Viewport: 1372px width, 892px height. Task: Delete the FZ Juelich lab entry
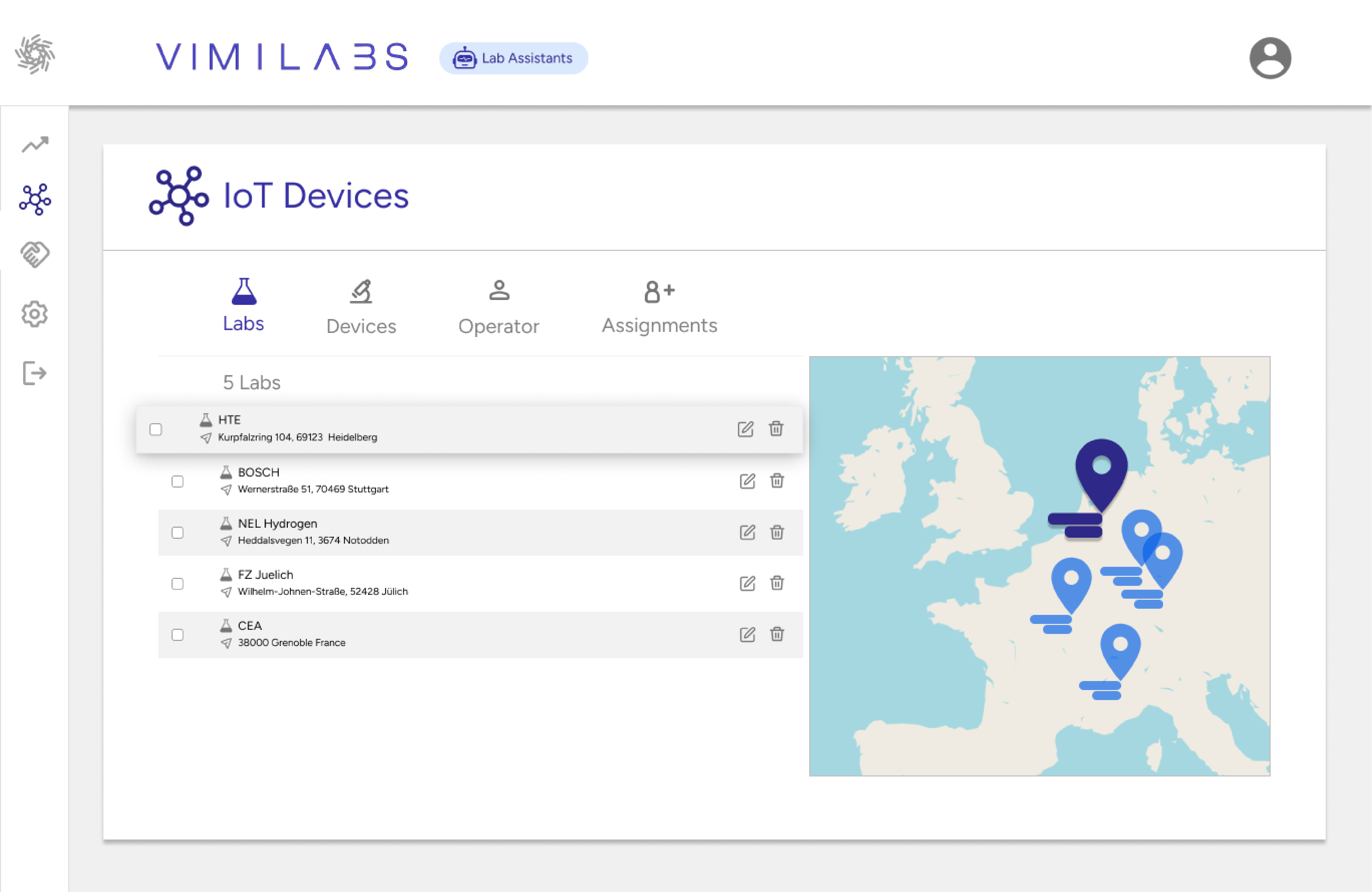click(x=777, y=582)
